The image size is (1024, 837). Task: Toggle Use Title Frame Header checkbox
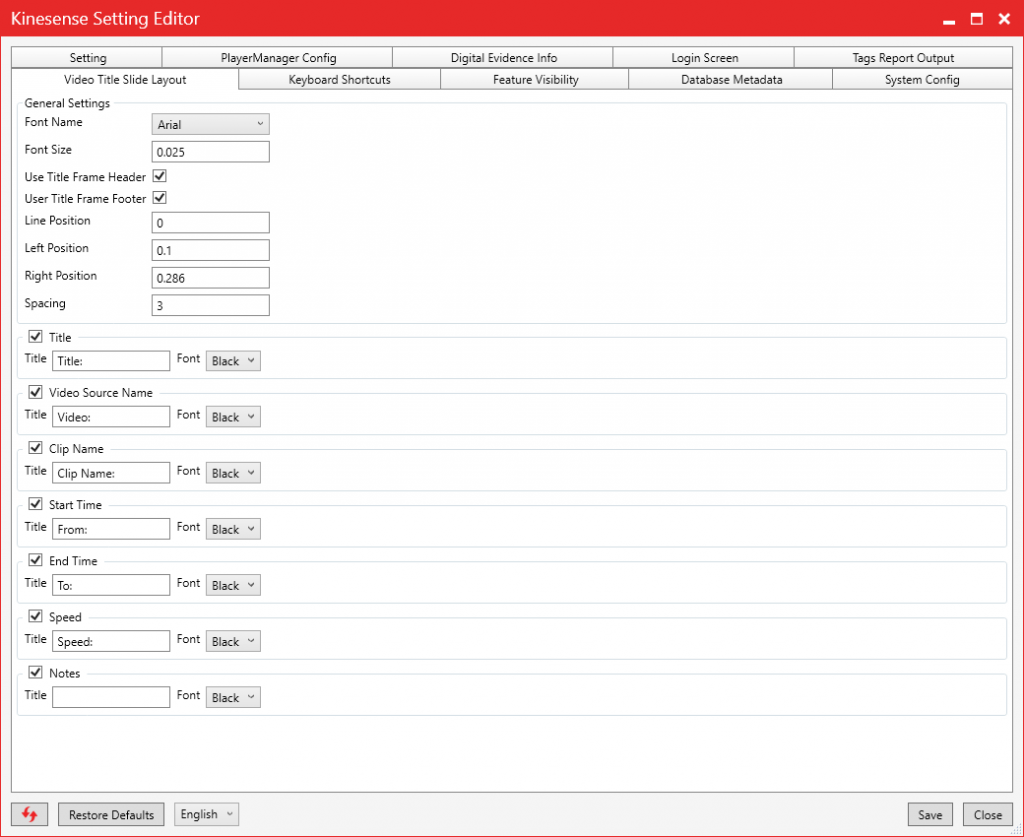click(159, 176)
